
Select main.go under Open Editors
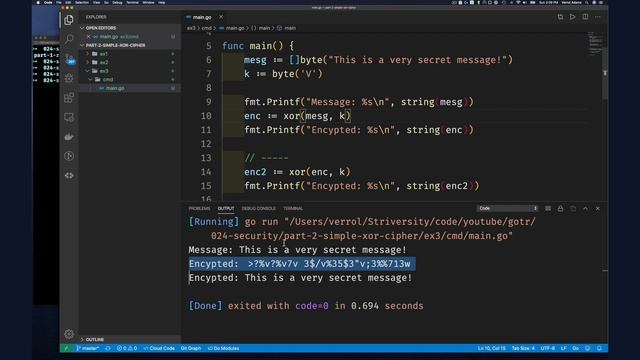pyautogui.click(x=130, y=36)
